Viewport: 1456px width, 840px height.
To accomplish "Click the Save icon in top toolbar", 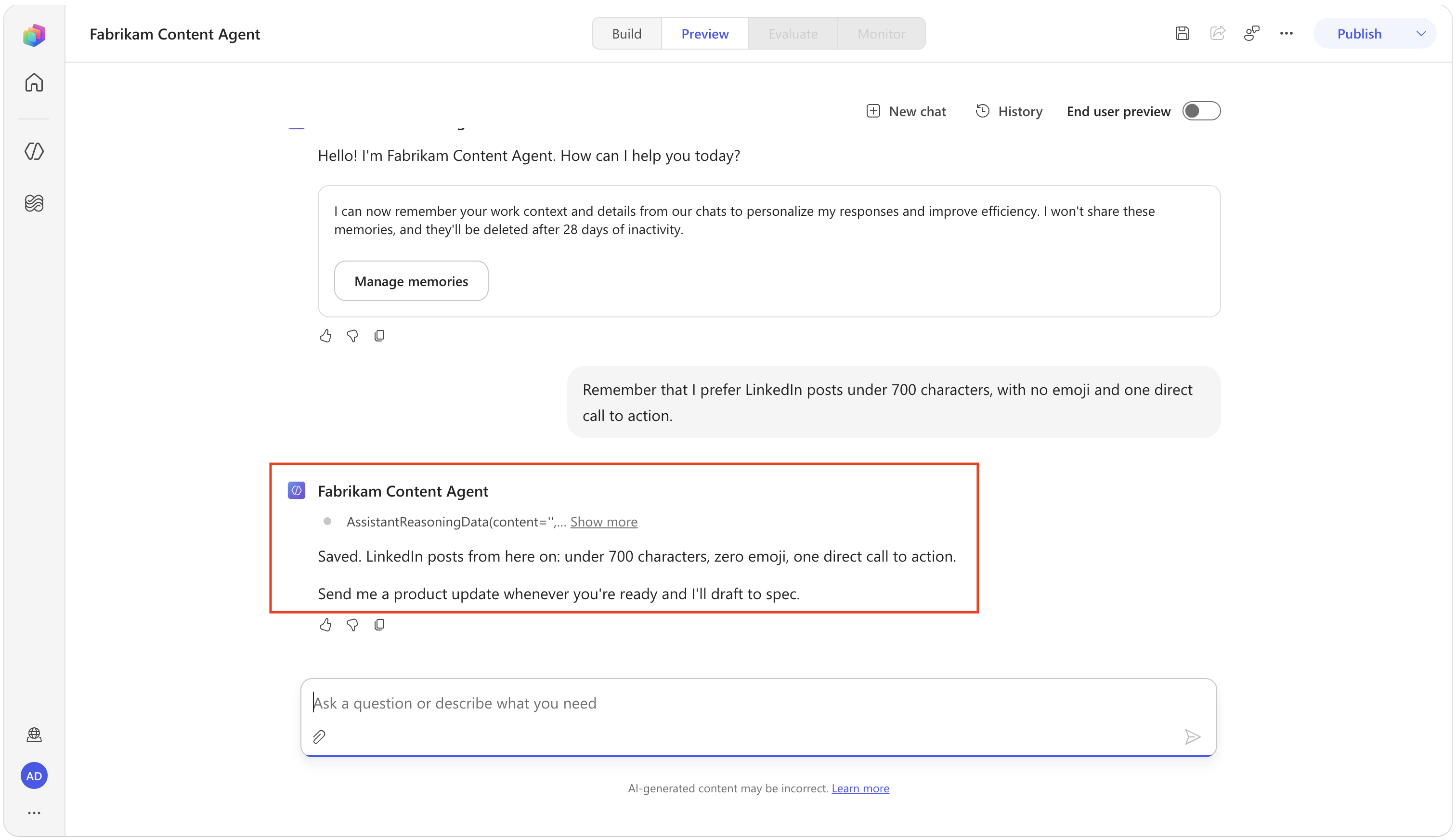I will click(1182, 33).
